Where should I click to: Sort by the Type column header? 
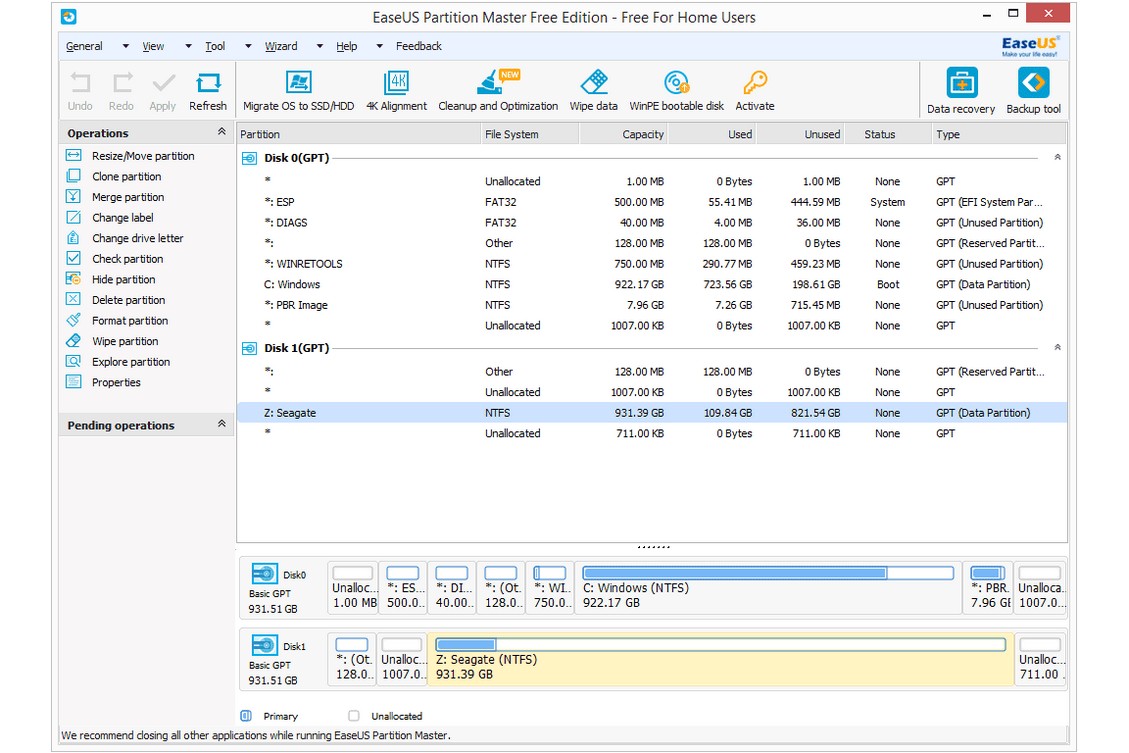click(x=998, y=134)
